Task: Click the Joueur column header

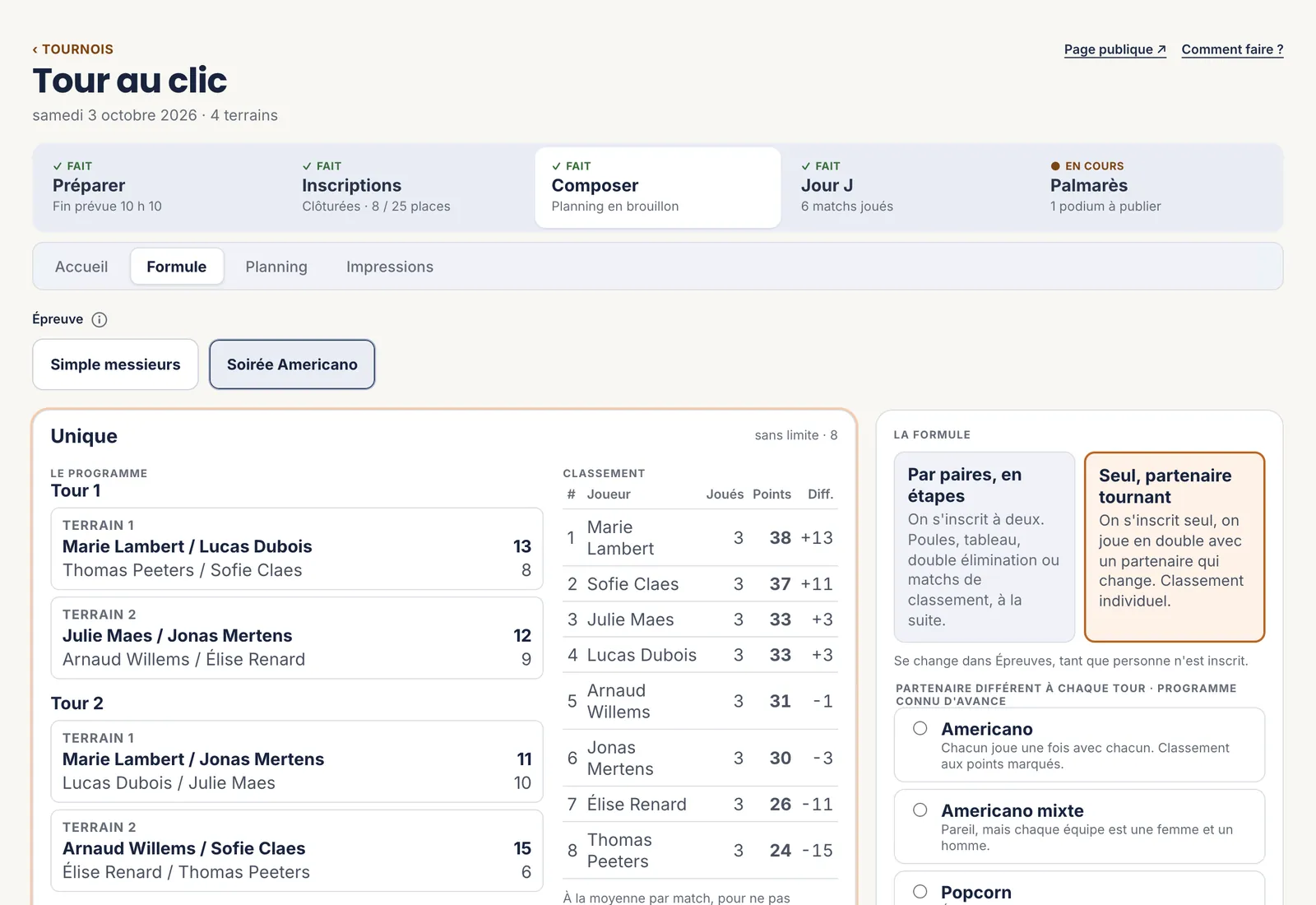Action: tap(609, 494)
